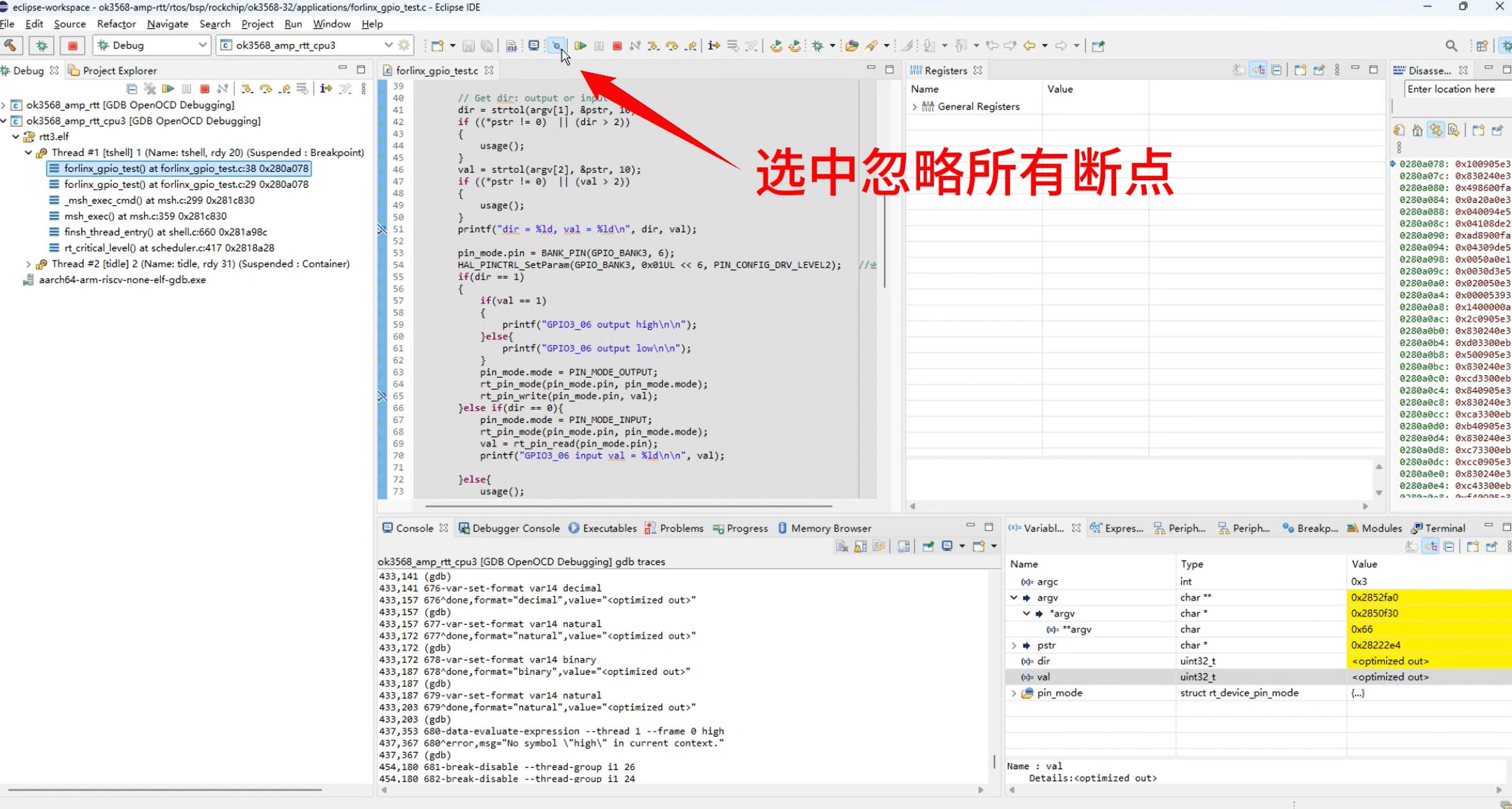The height and width of the screenshot is (809, 1512).
Task: Click Collapse All in Debug view toolbar
Action: coord(132,89)
